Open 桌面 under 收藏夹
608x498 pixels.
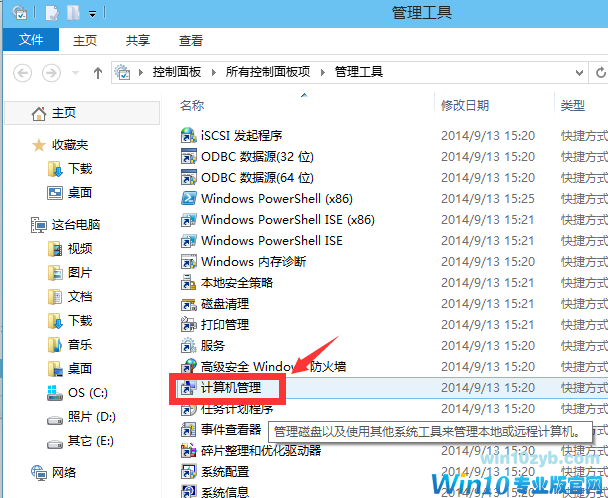click(x=80, y=192)
